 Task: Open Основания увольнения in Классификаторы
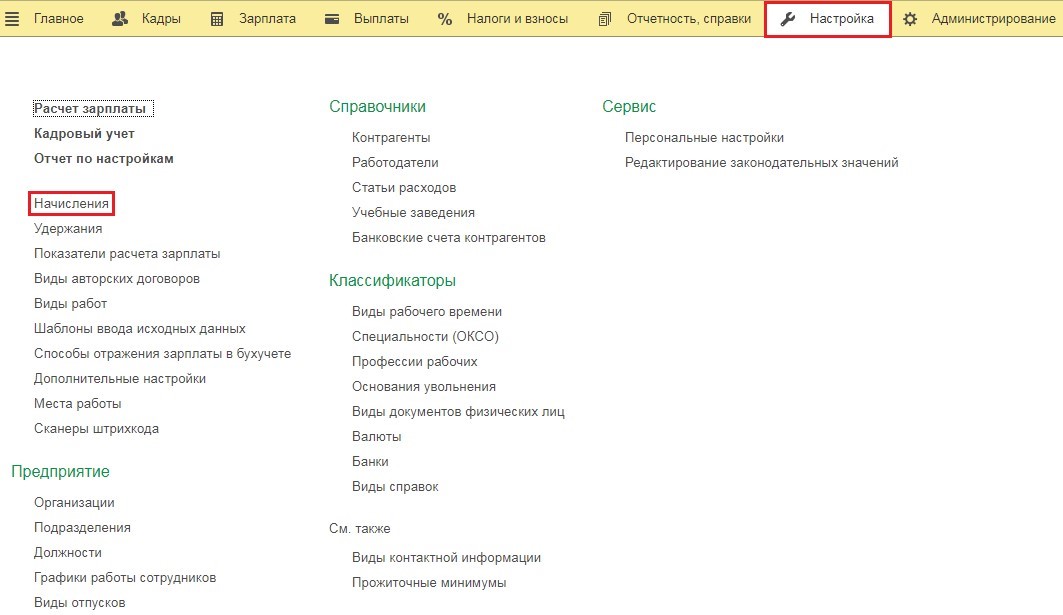coord(425,386)
